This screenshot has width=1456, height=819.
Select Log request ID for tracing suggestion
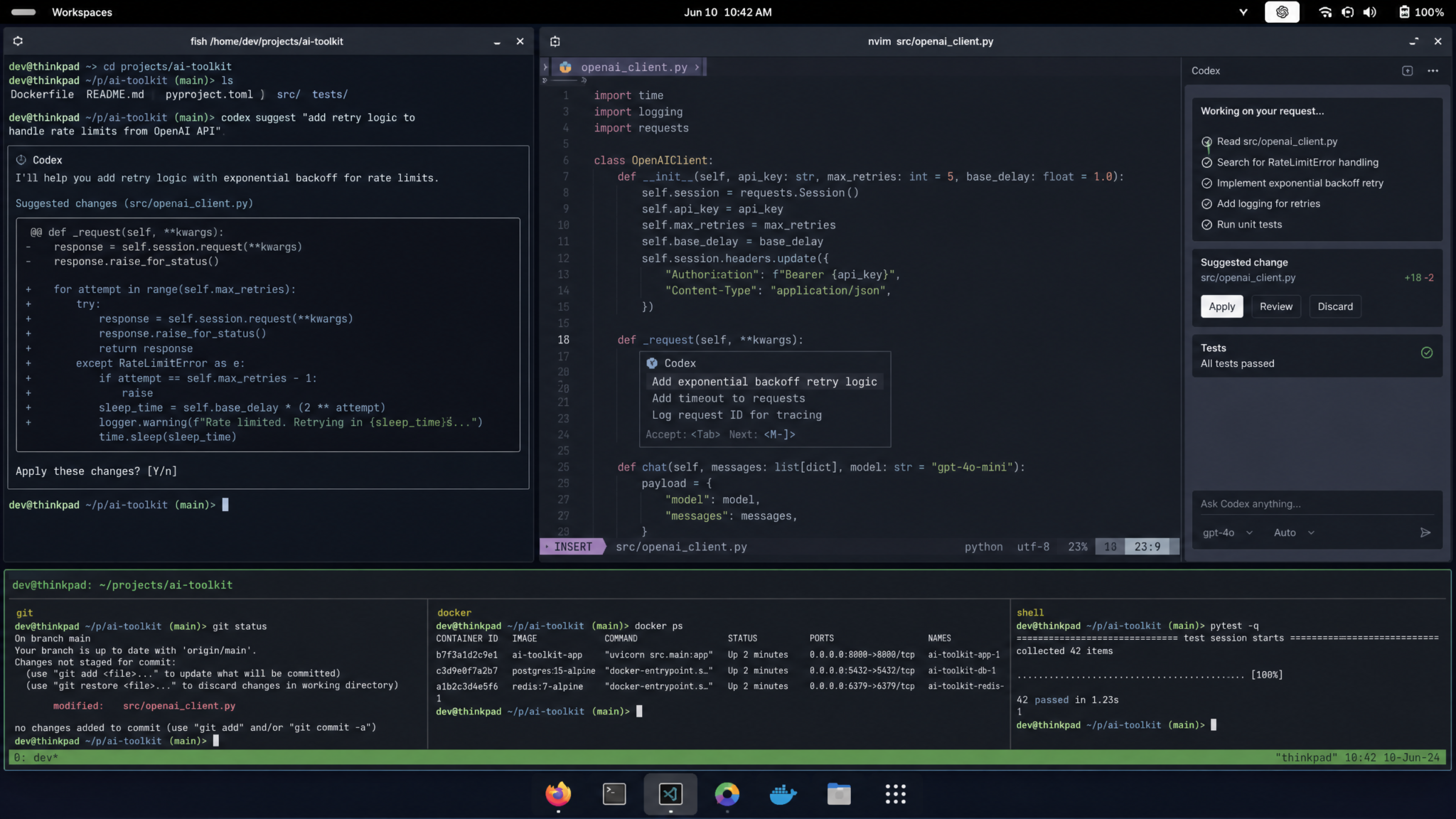[737, 414]
